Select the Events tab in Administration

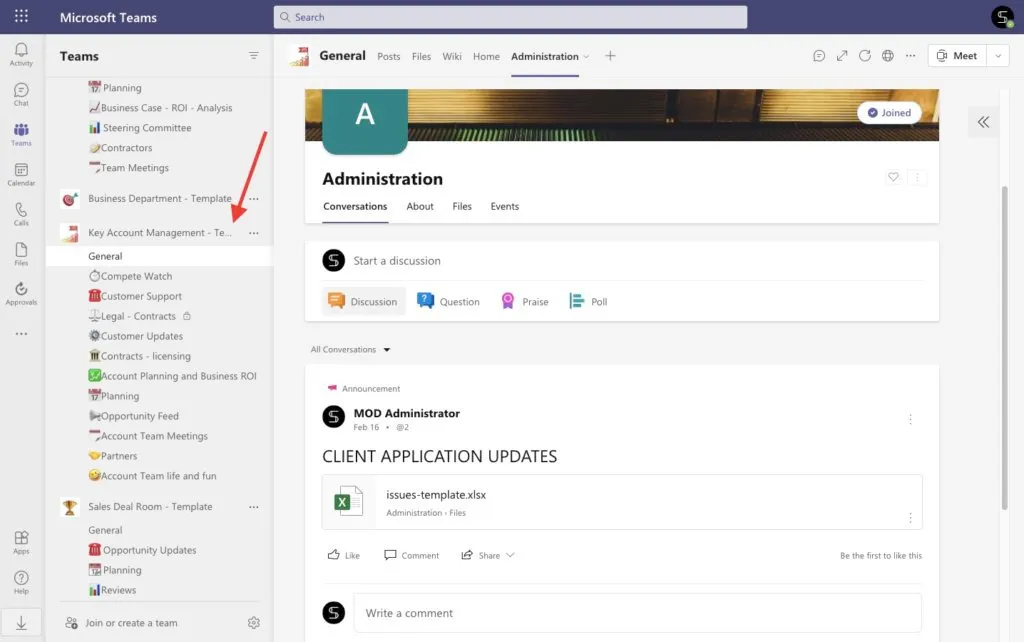[505, 206]
